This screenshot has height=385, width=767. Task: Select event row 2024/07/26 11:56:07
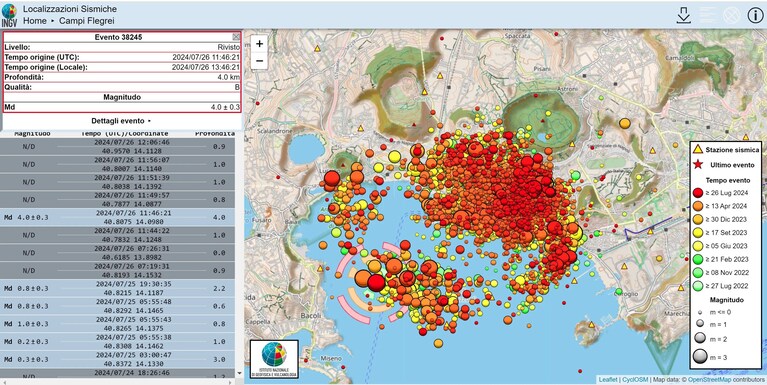[117, 164]
